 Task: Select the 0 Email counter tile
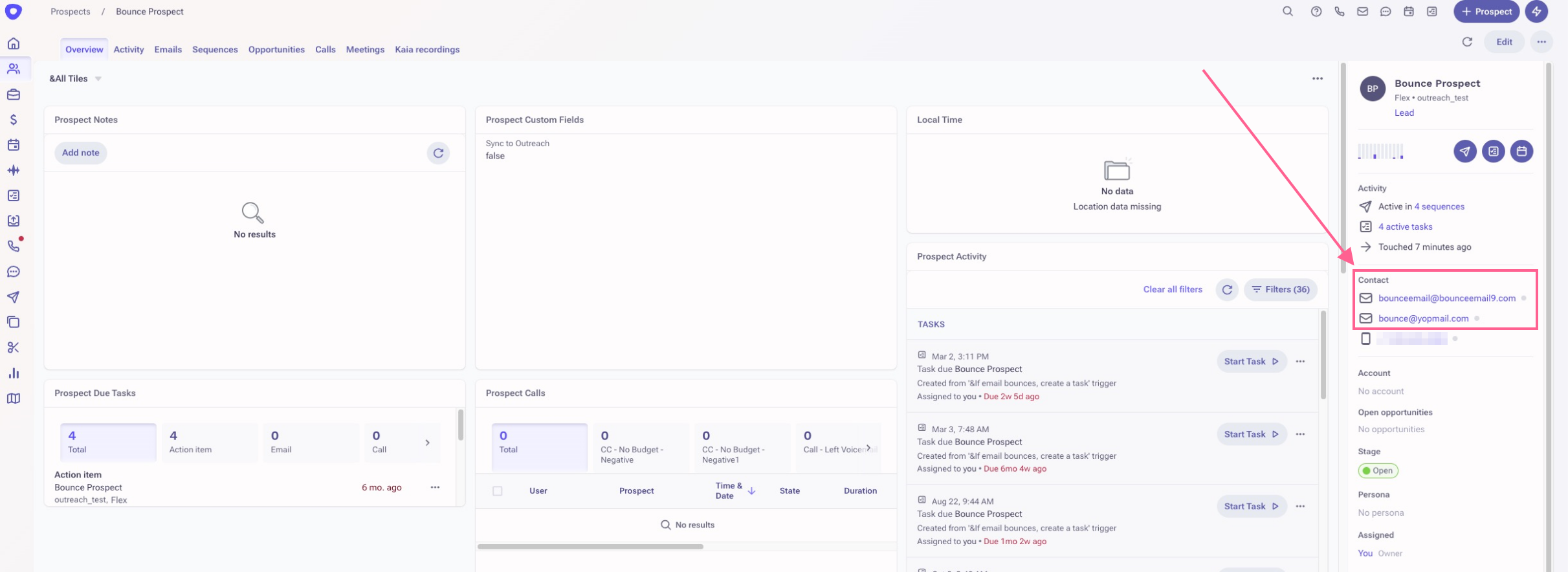(x=311, y=443)
